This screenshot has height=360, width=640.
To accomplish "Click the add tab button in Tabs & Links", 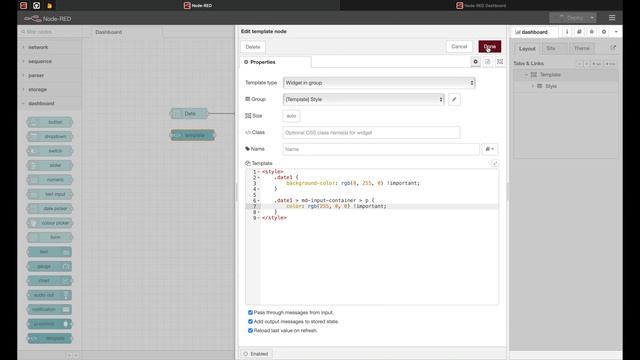I will pyautogui.click(x=596, y=64).
